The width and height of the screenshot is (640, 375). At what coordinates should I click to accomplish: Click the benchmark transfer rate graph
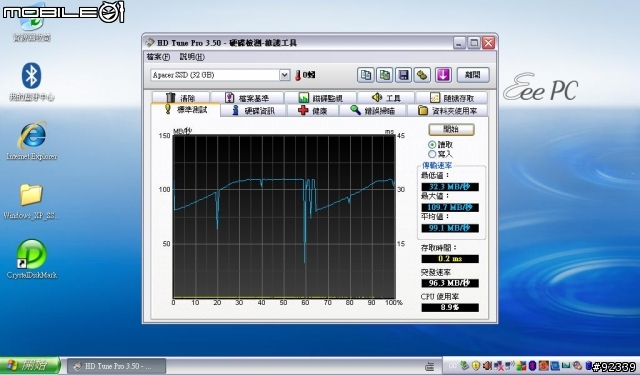click(x=284, y=217)
